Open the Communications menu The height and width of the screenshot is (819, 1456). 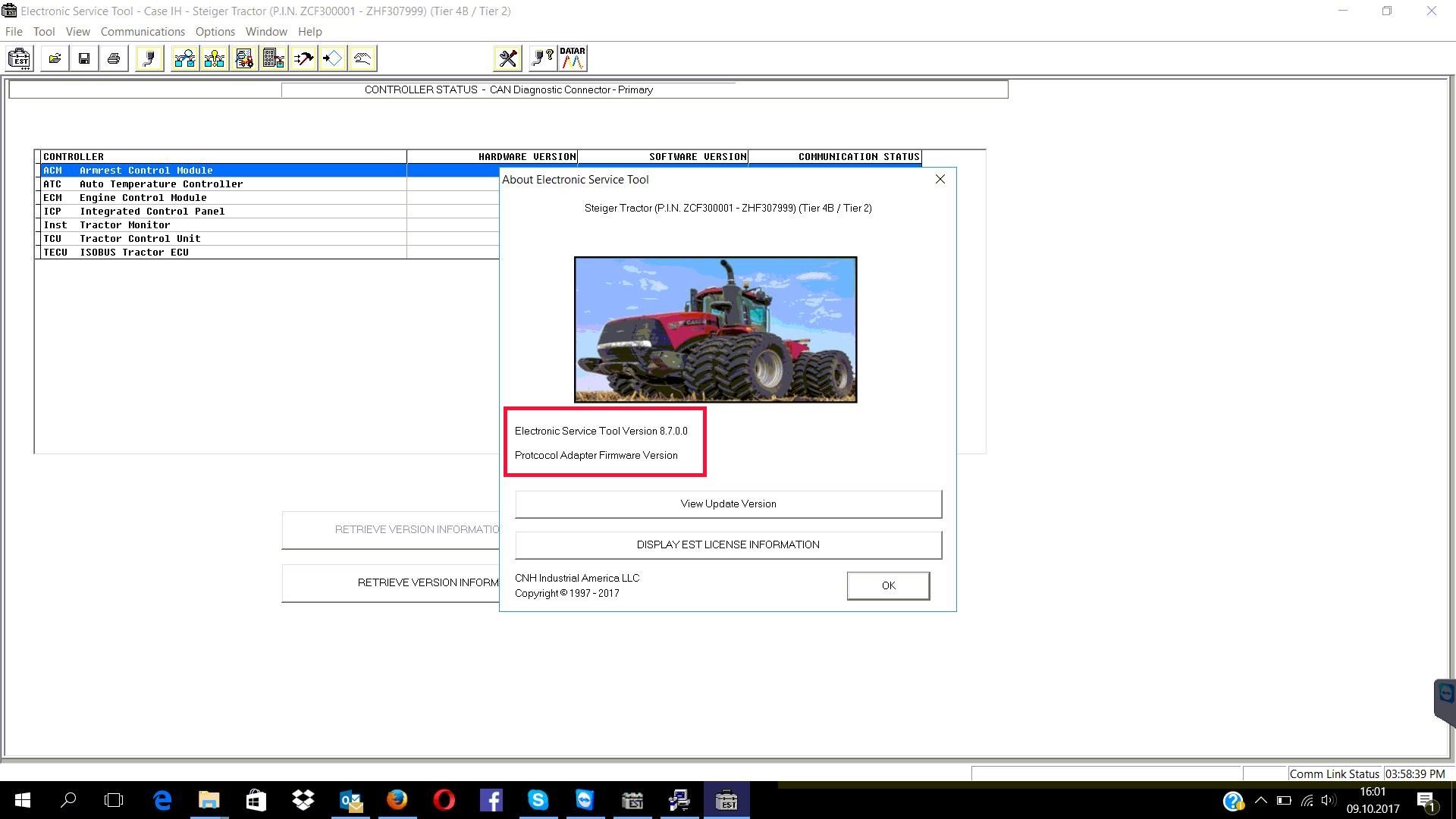[x=143, y=32]
